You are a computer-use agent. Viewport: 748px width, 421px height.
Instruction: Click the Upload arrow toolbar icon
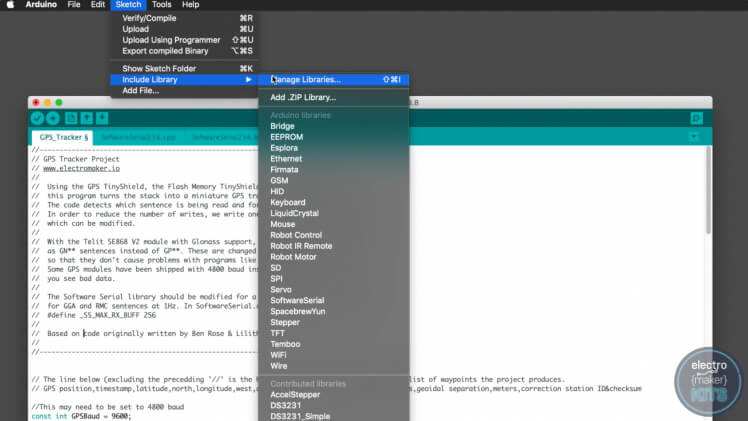point(53,118)
